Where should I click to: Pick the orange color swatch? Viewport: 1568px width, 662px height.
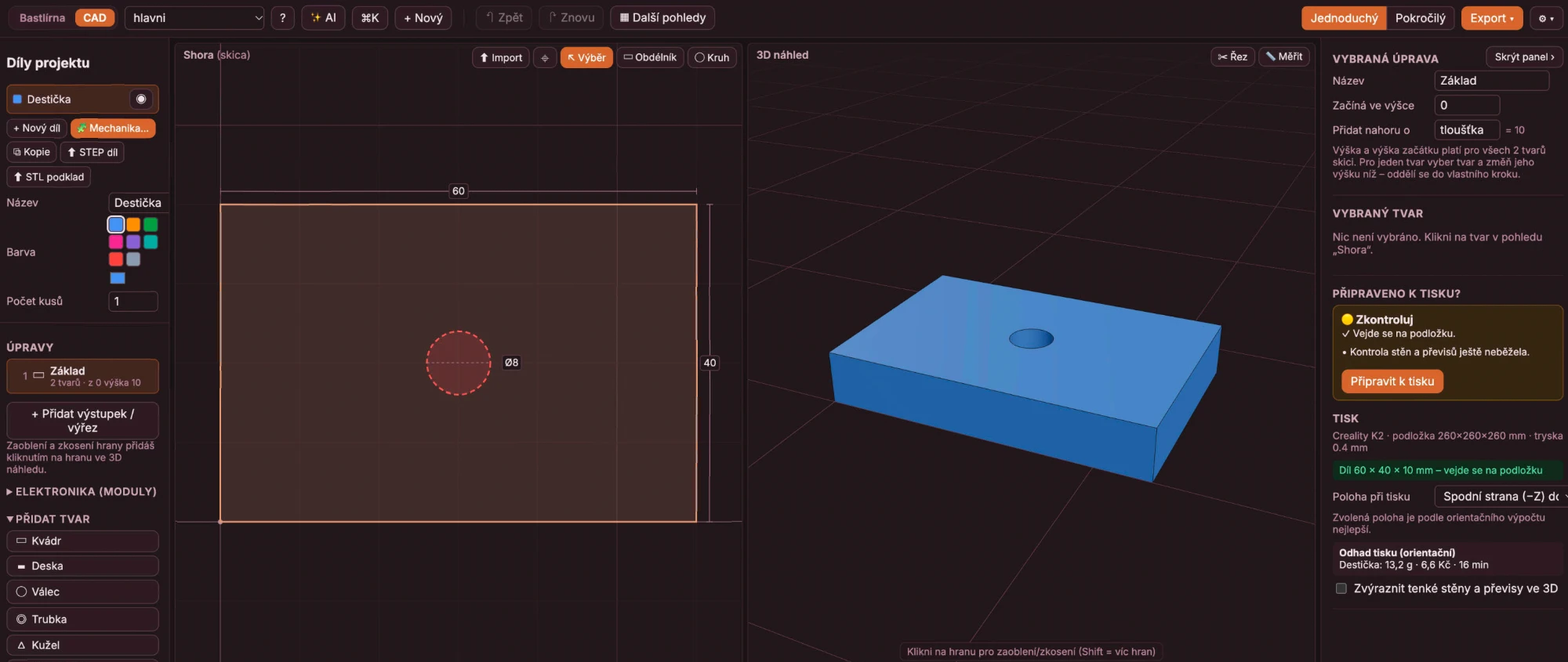(133, 225)
